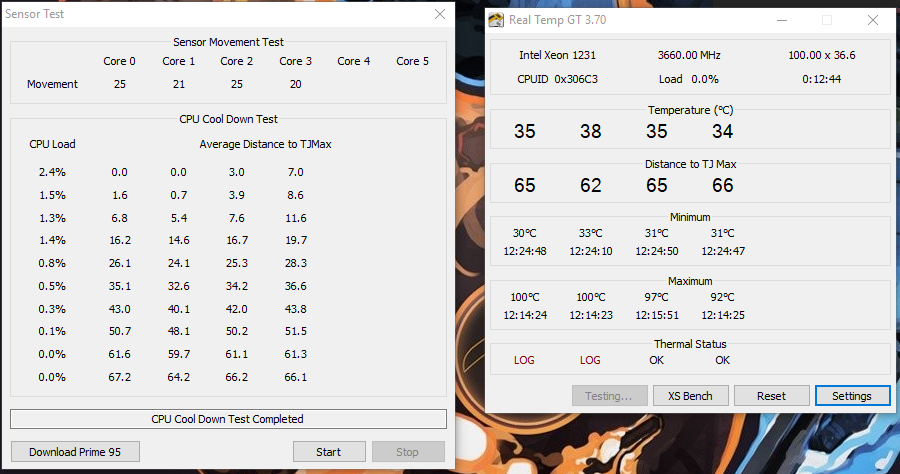The width and height of the screenshot is (900, 474).
Task: Click the 59.7 distance value
Action: [179, 354]
